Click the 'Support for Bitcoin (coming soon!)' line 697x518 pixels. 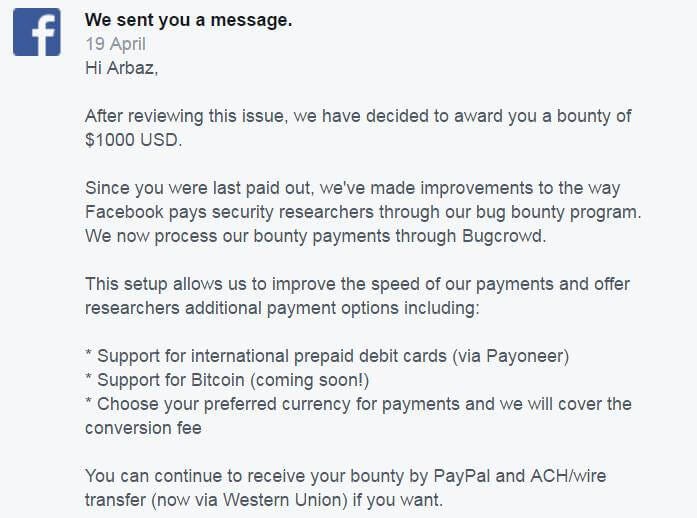[227, 380]
